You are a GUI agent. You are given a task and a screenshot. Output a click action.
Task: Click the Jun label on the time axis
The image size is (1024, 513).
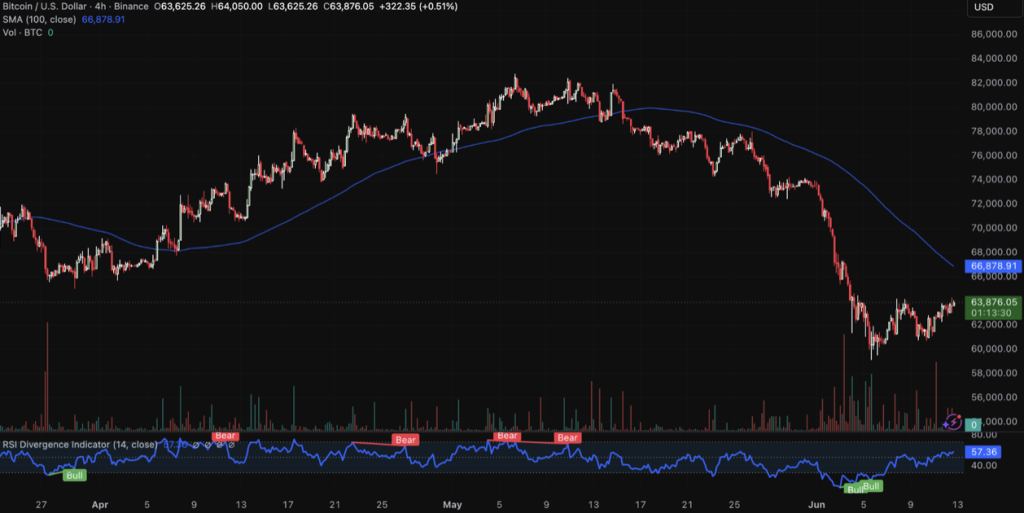(x=816, y=505)
